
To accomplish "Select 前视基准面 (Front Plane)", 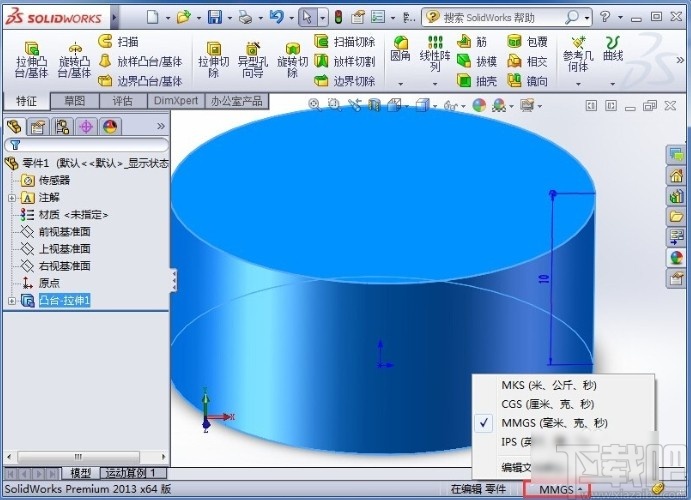I will click(65, 232).
